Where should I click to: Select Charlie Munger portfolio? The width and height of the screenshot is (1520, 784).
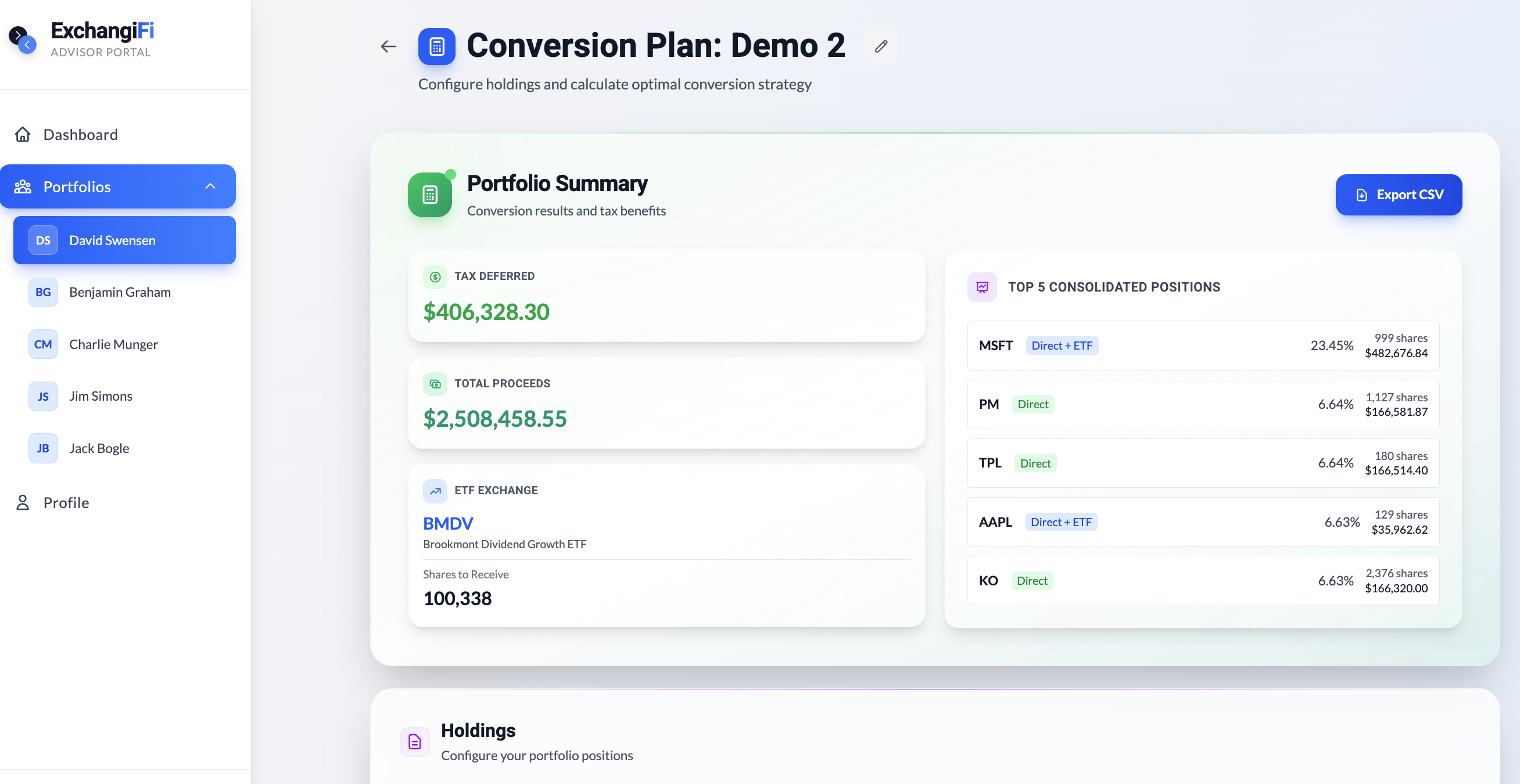[x=113, y=344]
